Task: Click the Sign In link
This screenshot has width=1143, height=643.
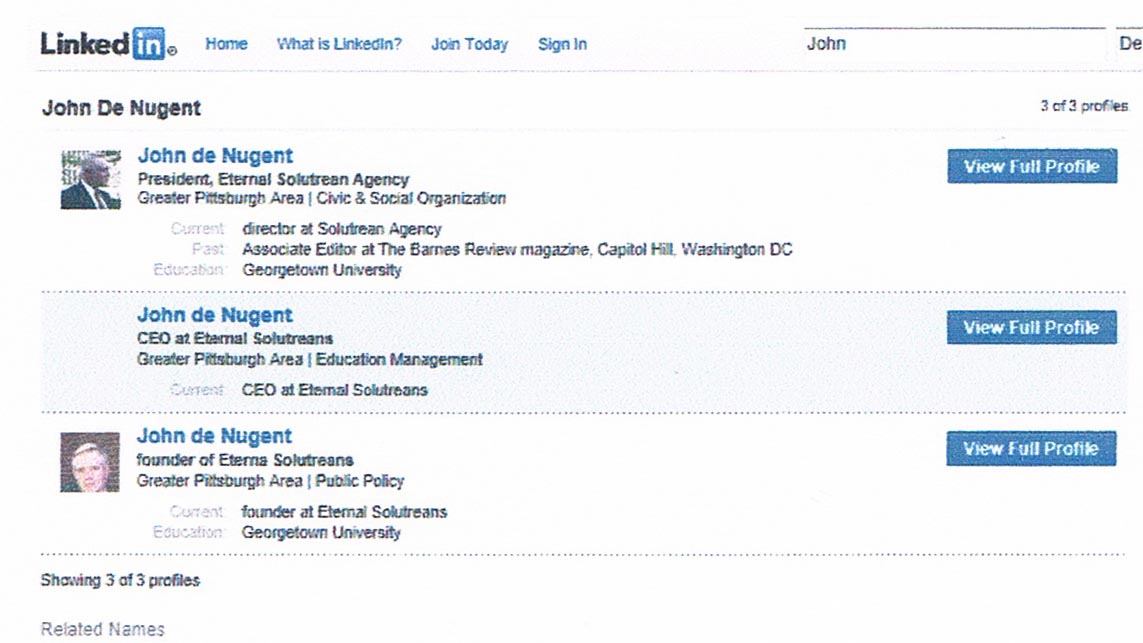Action: tap(562, 44)
